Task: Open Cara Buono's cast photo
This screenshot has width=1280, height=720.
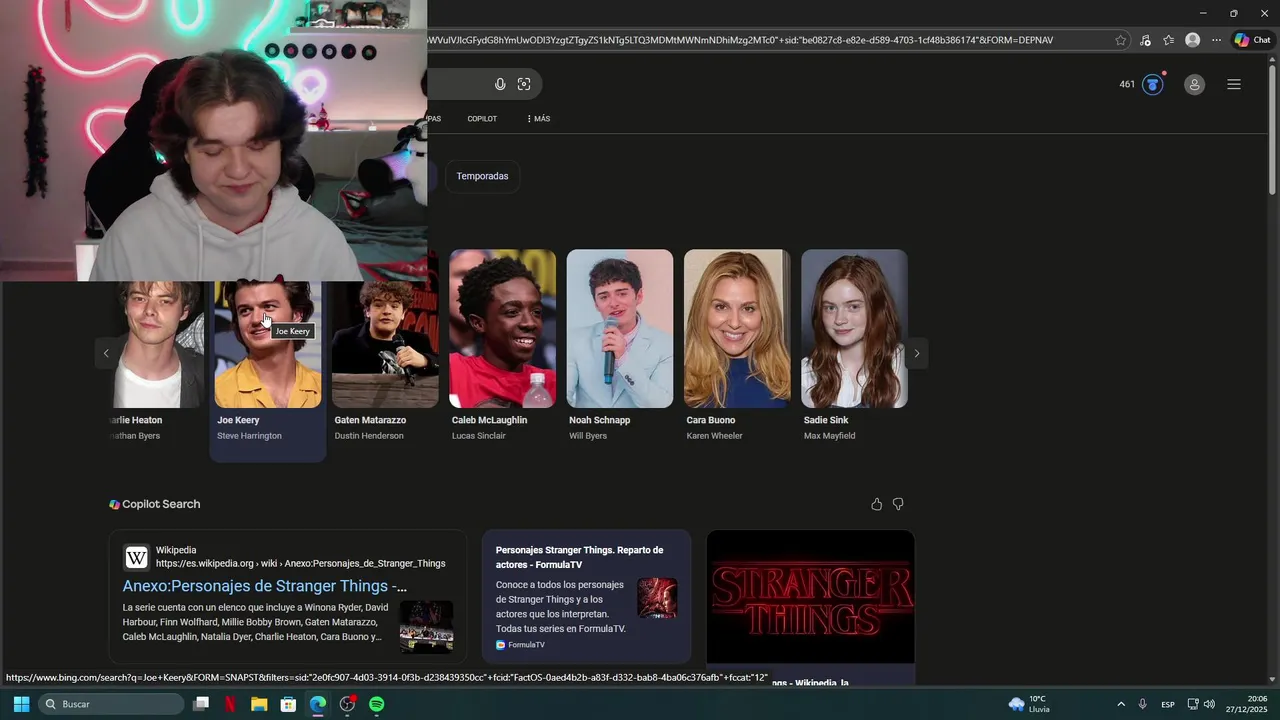Action: click(737, 329)
